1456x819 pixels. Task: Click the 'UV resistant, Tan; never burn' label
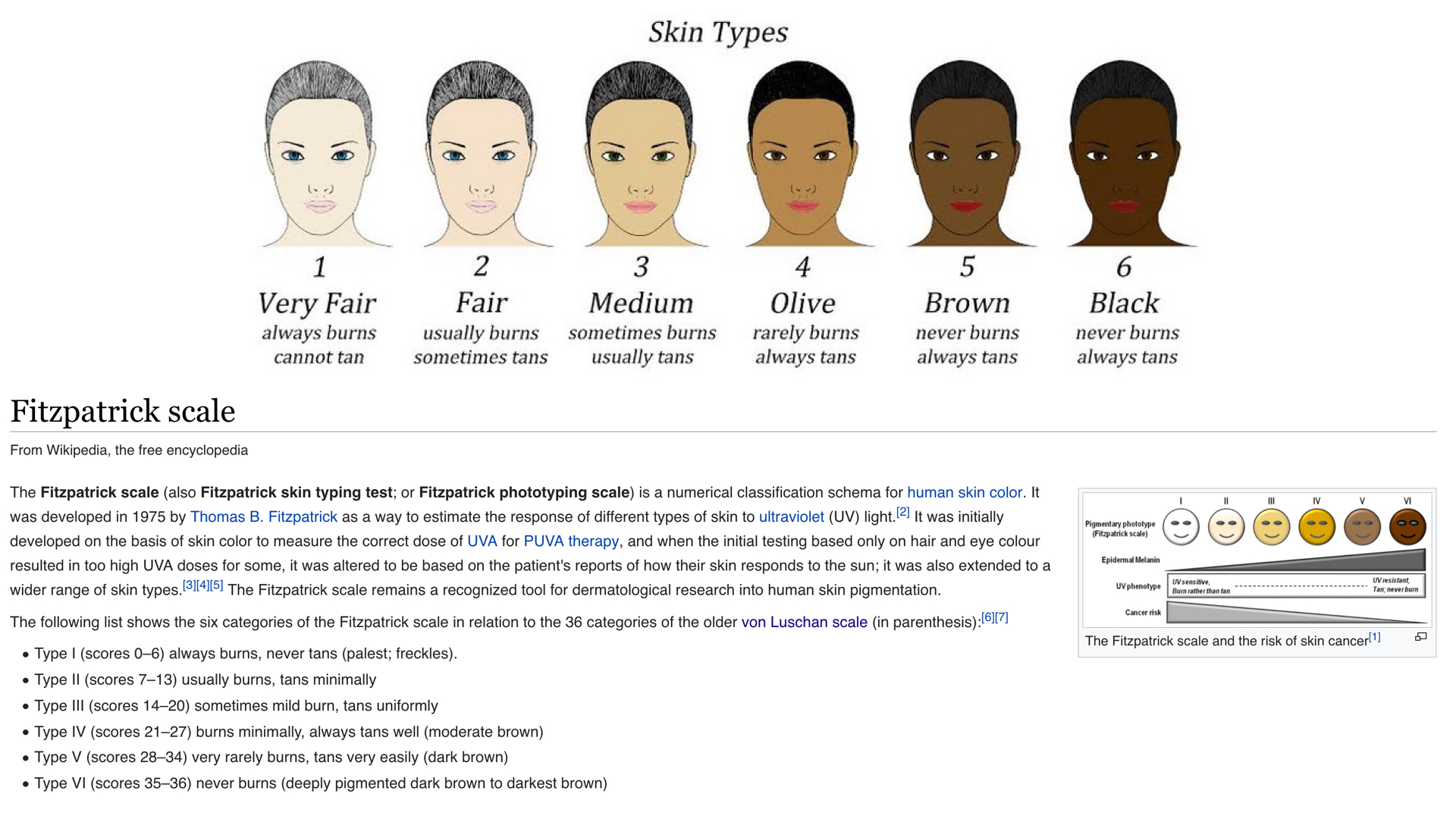coord(1395,585)
